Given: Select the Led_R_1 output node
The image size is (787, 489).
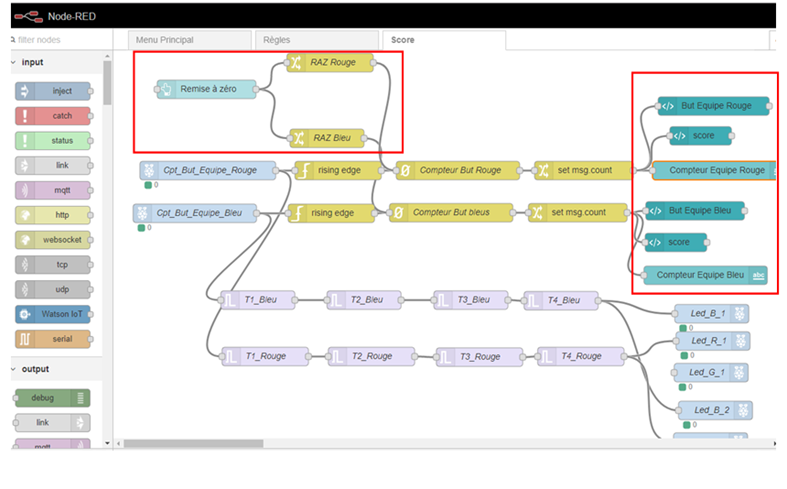Looking at the screenshot, I should tap(713, 340).
